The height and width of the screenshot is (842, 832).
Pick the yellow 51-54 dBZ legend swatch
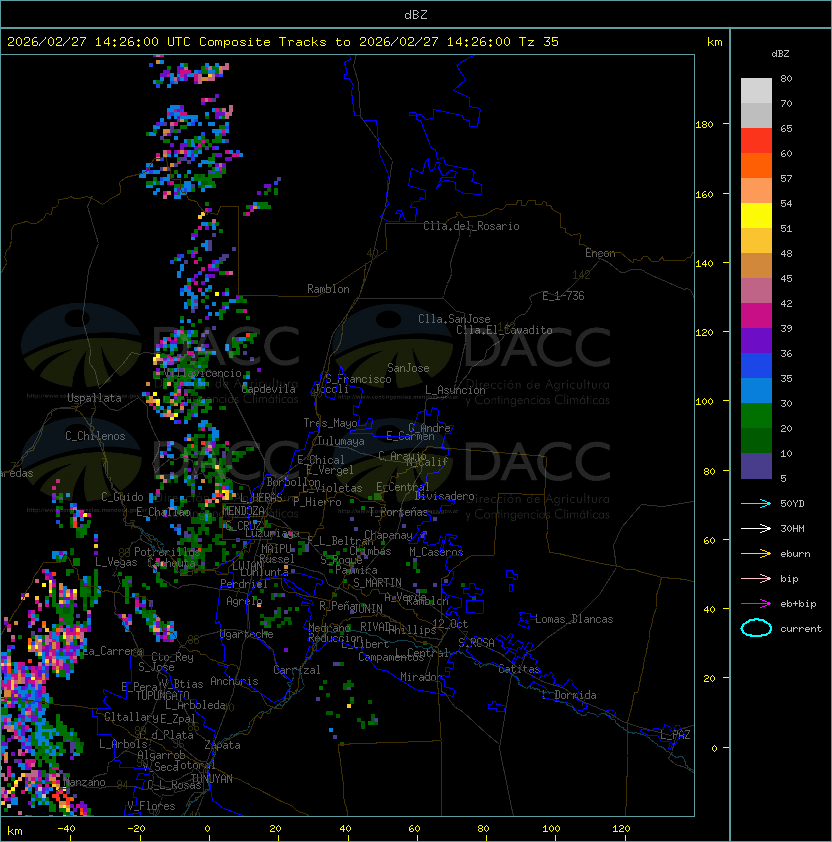click(x=756, y=215)
